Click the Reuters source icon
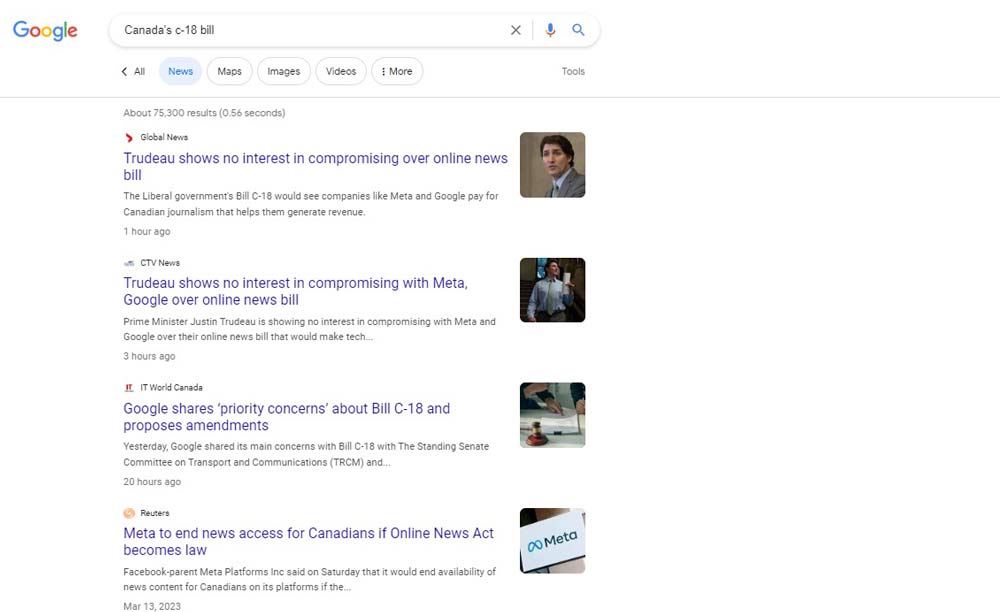The height and width of the screenshot is (612, 1000). (x=129, y=513)
